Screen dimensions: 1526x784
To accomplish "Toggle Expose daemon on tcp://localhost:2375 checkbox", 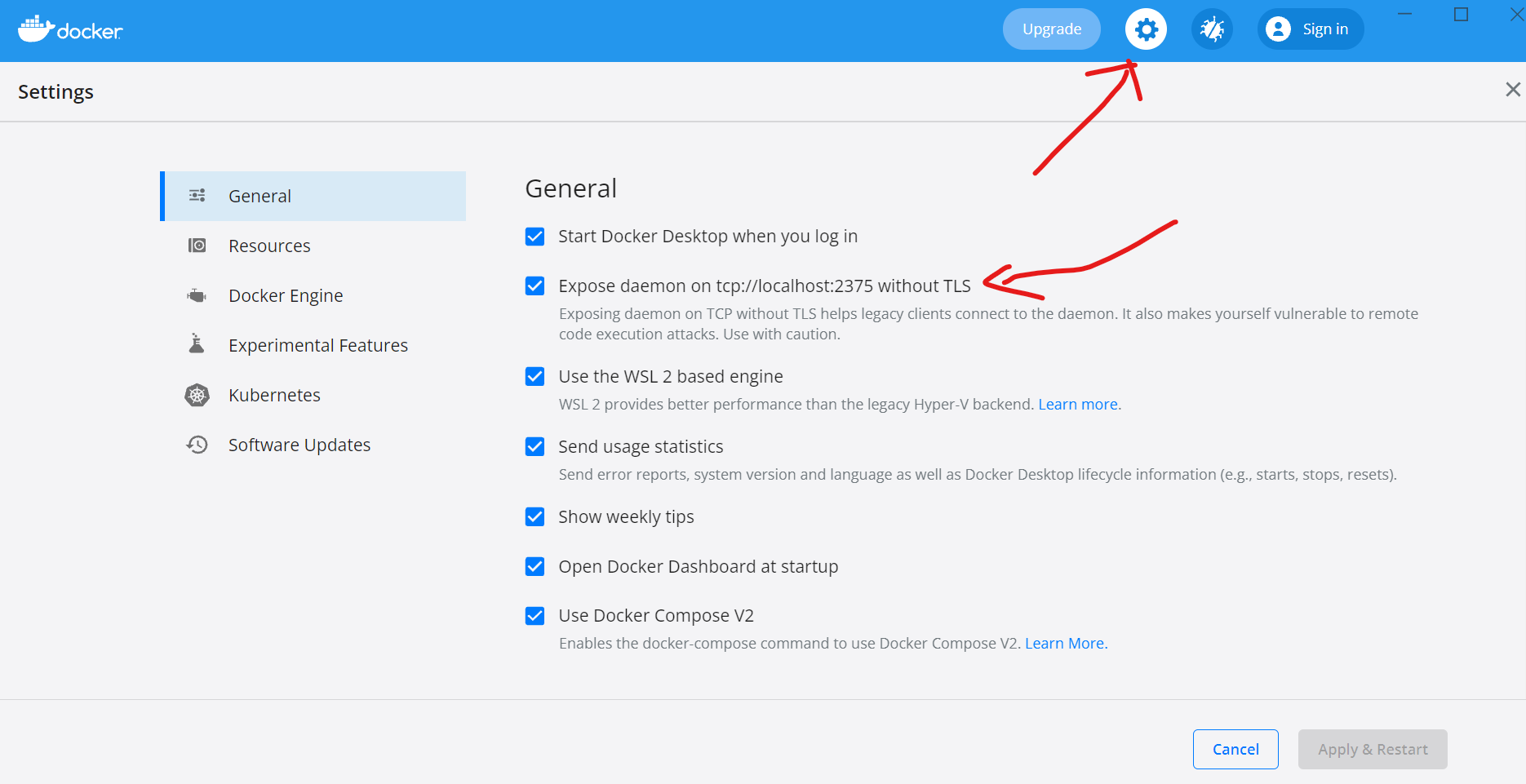I will point(535,286).
